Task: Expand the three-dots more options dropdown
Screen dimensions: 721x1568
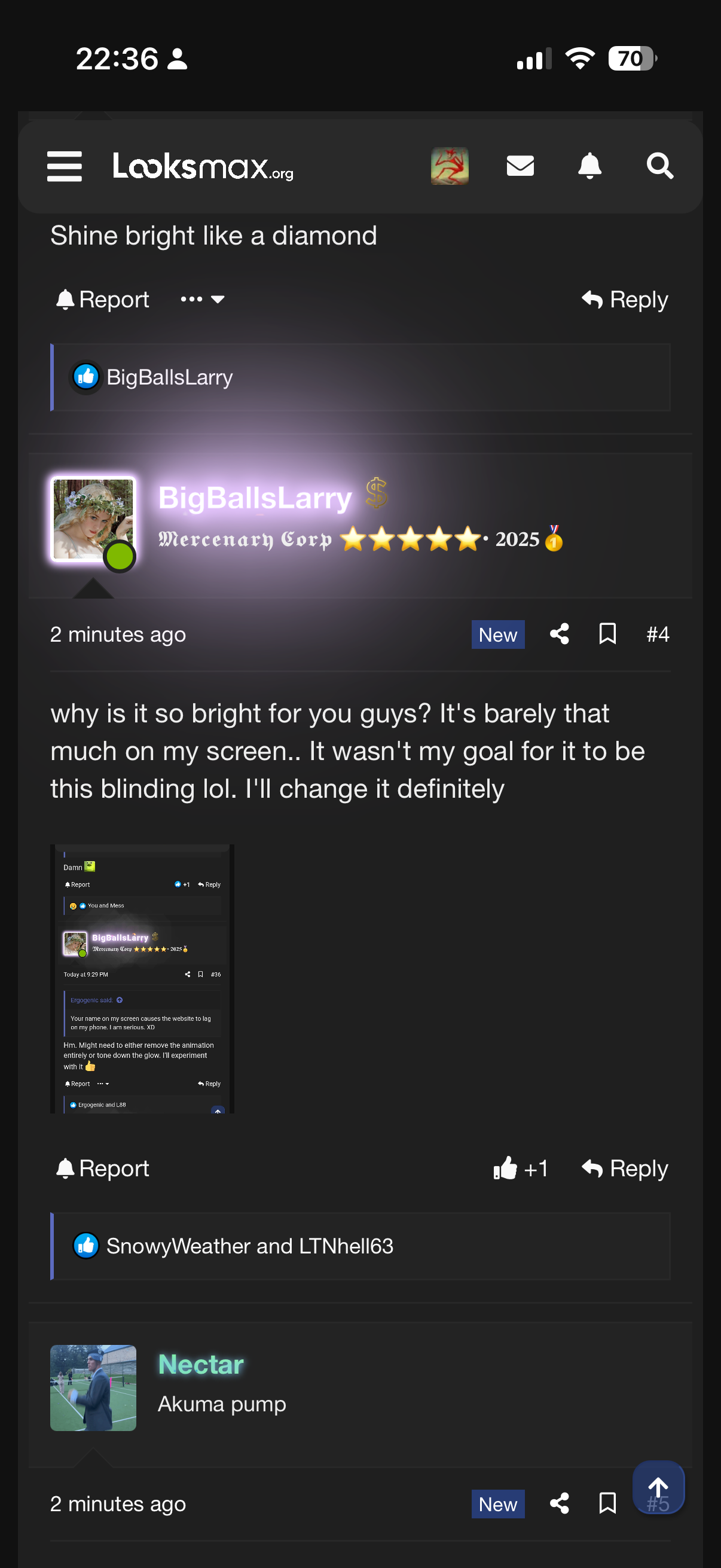Action: coord(203,299)
